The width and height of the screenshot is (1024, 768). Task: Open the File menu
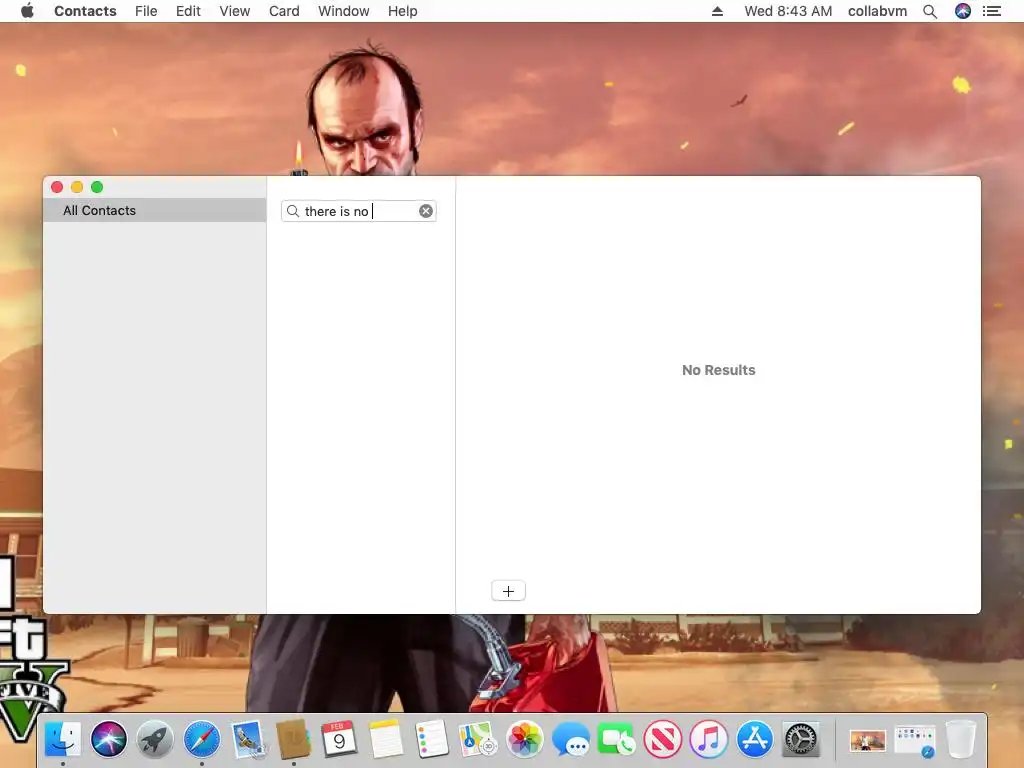coord(146,11)
